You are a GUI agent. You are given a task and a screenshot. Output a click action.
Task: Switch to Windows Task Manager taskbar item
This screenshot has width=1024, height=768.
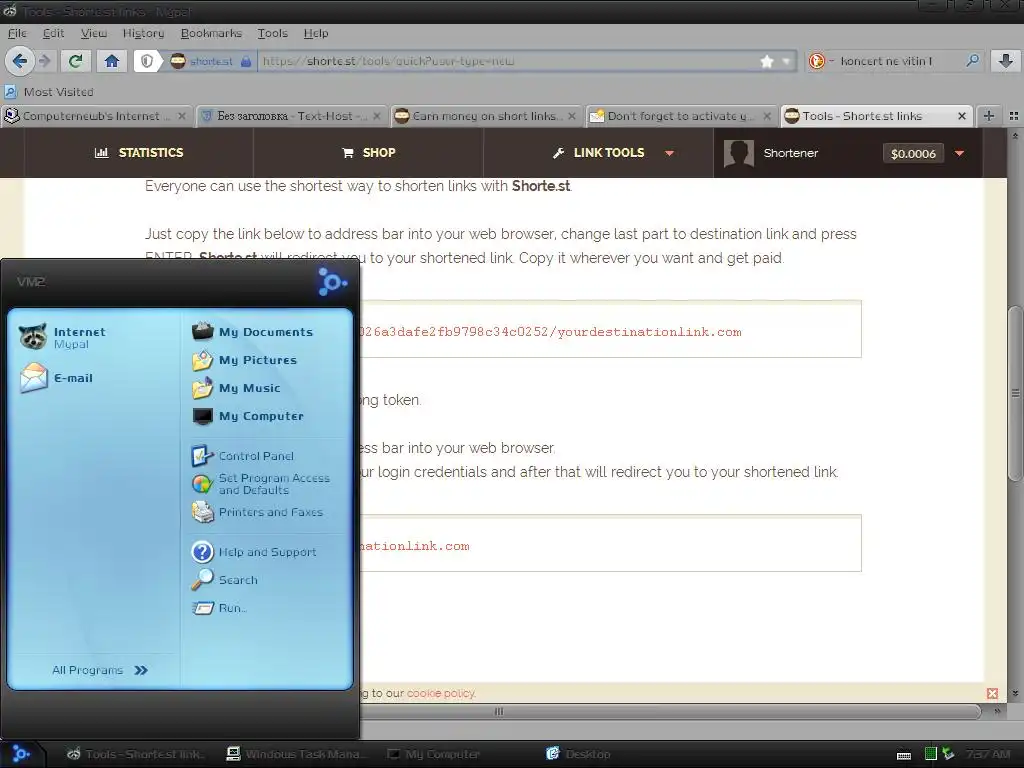[x=297, y=754]
